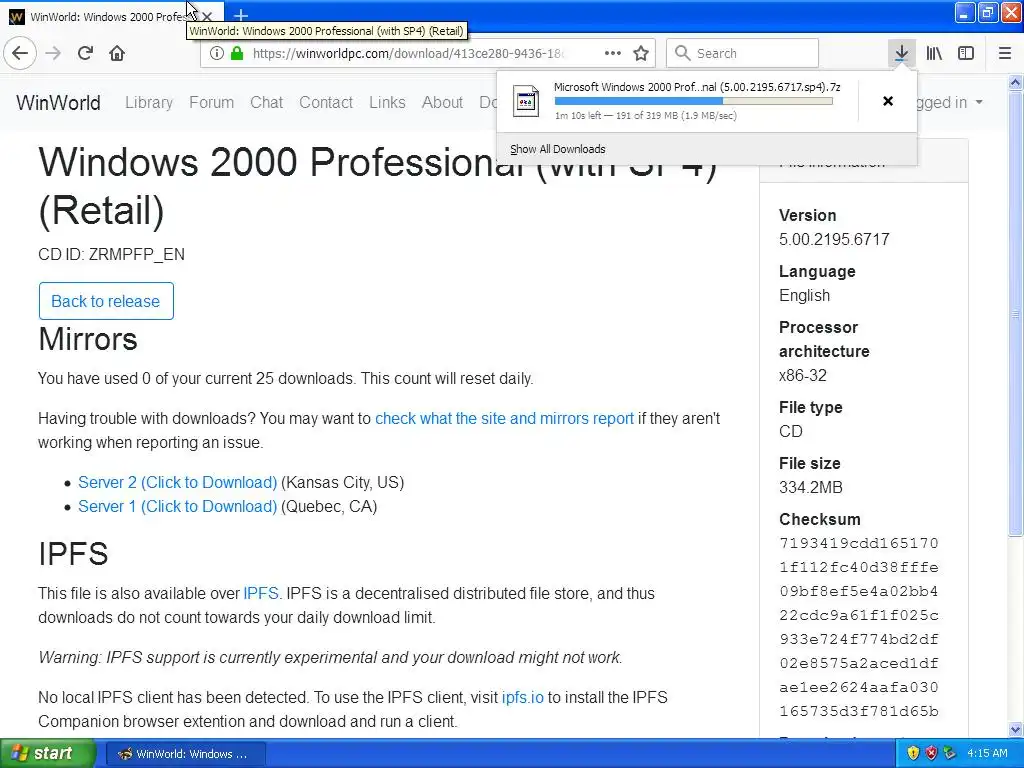Click the WinWorld tab favicon
Screen dimensions: 1024x768
(x=16, y=16)
